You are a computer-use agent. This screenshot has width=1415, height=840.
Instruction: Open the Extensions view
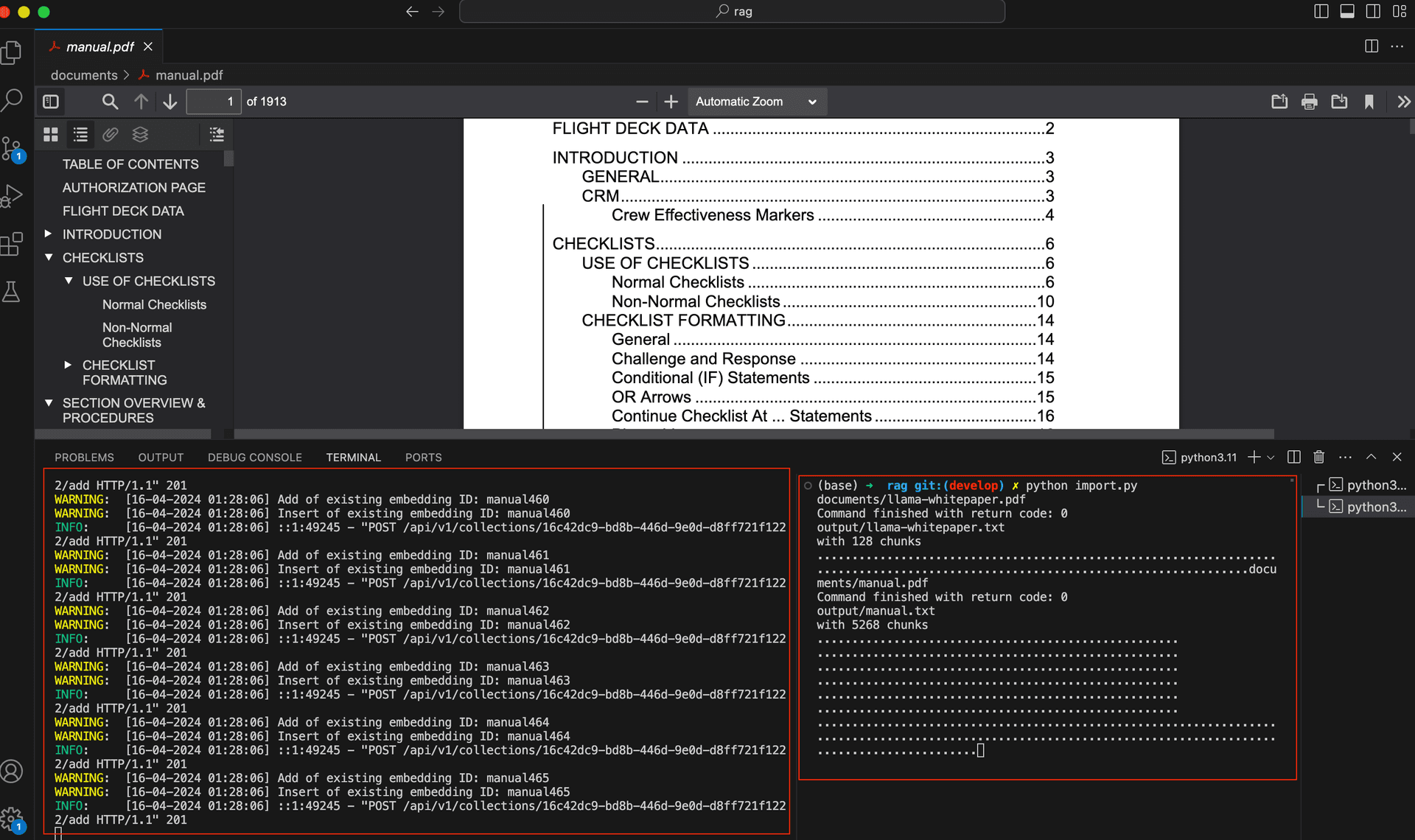pyautogui.click(x=12, y=244)
